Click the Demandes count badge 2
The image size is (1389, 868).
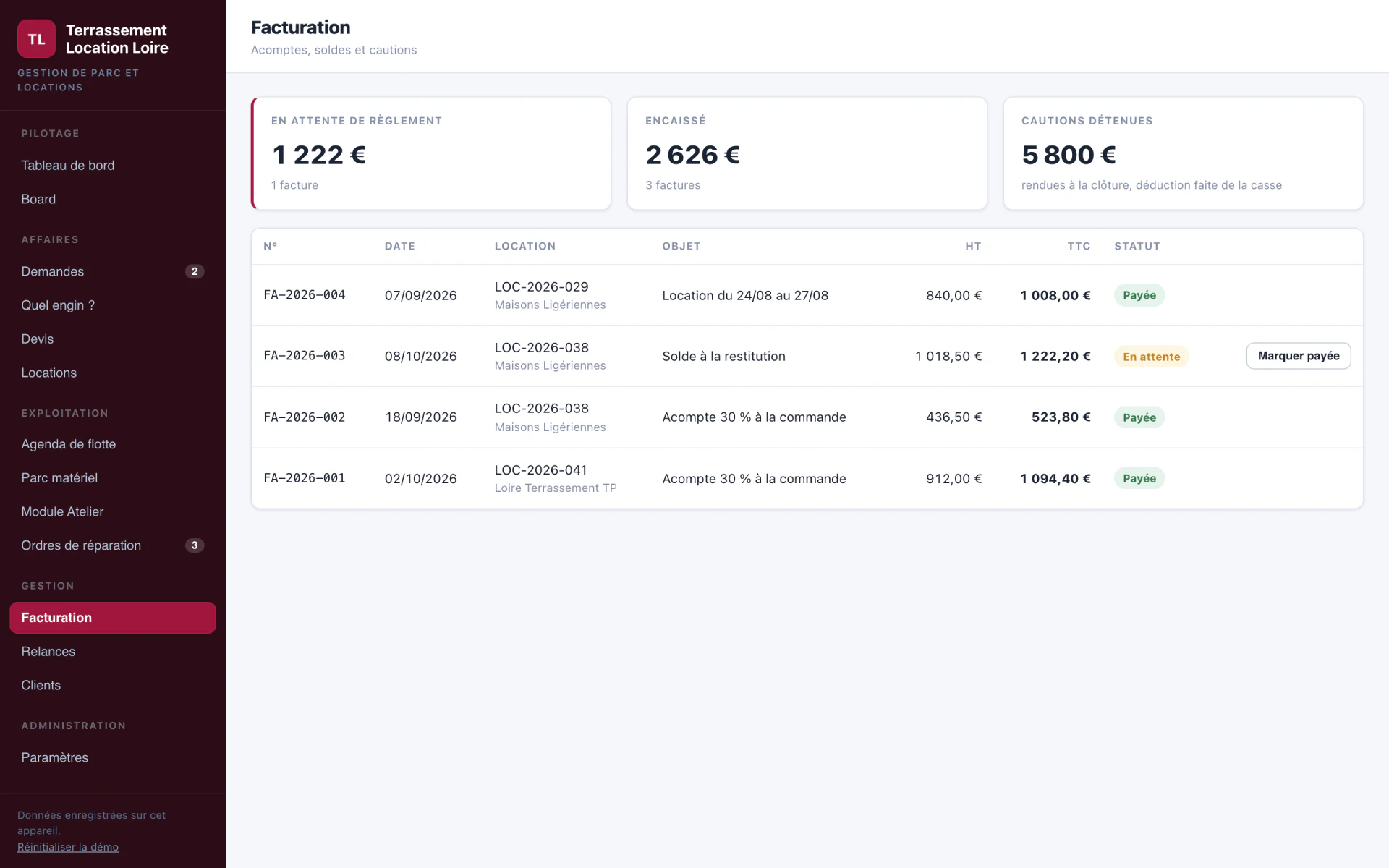(195, 271)
